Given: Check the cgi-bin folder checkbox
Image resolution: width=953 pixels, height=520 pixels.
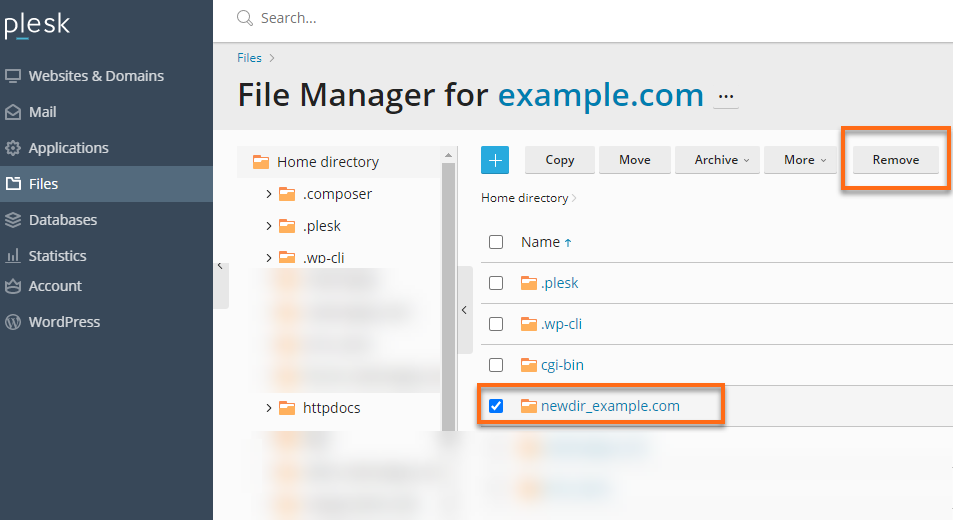Looking at the screenshot, I should (x=496, y=364).
